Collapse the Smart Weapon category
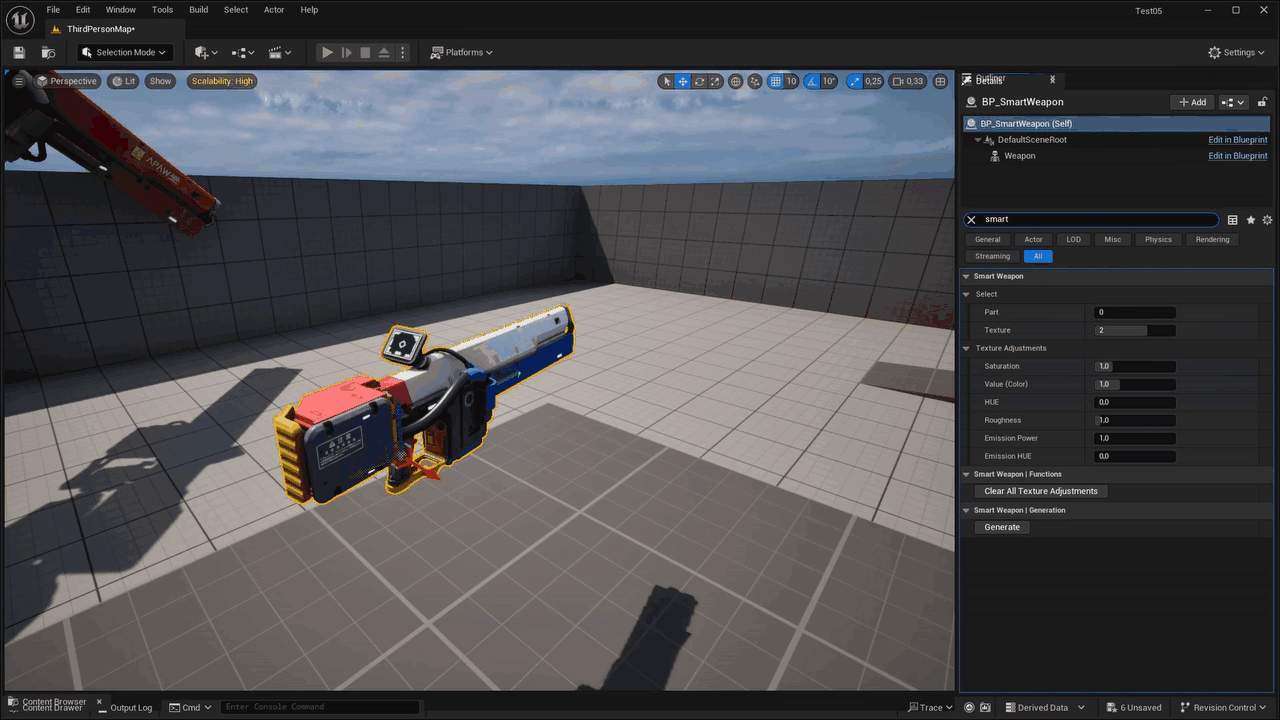The image size is (1280, 720). [x=966, y=276]
